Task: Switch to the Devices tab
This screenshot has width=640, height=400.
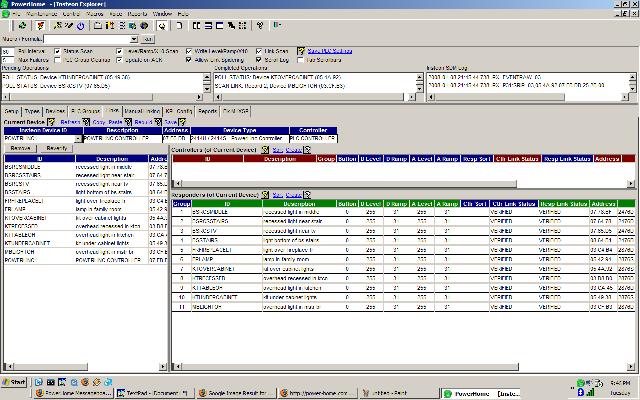Action: (x=55, y=111)
